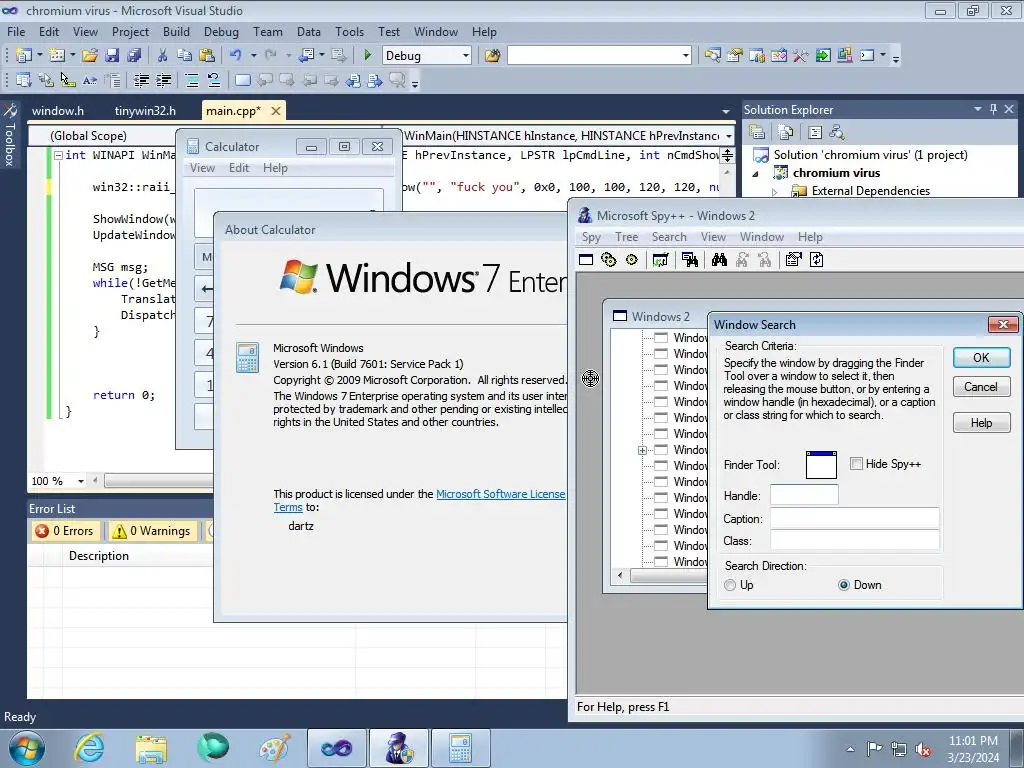The image size is (1024, 768).
Task: Pin Solution Explorer with auto-hide pushpin
Action: [993, 109]
